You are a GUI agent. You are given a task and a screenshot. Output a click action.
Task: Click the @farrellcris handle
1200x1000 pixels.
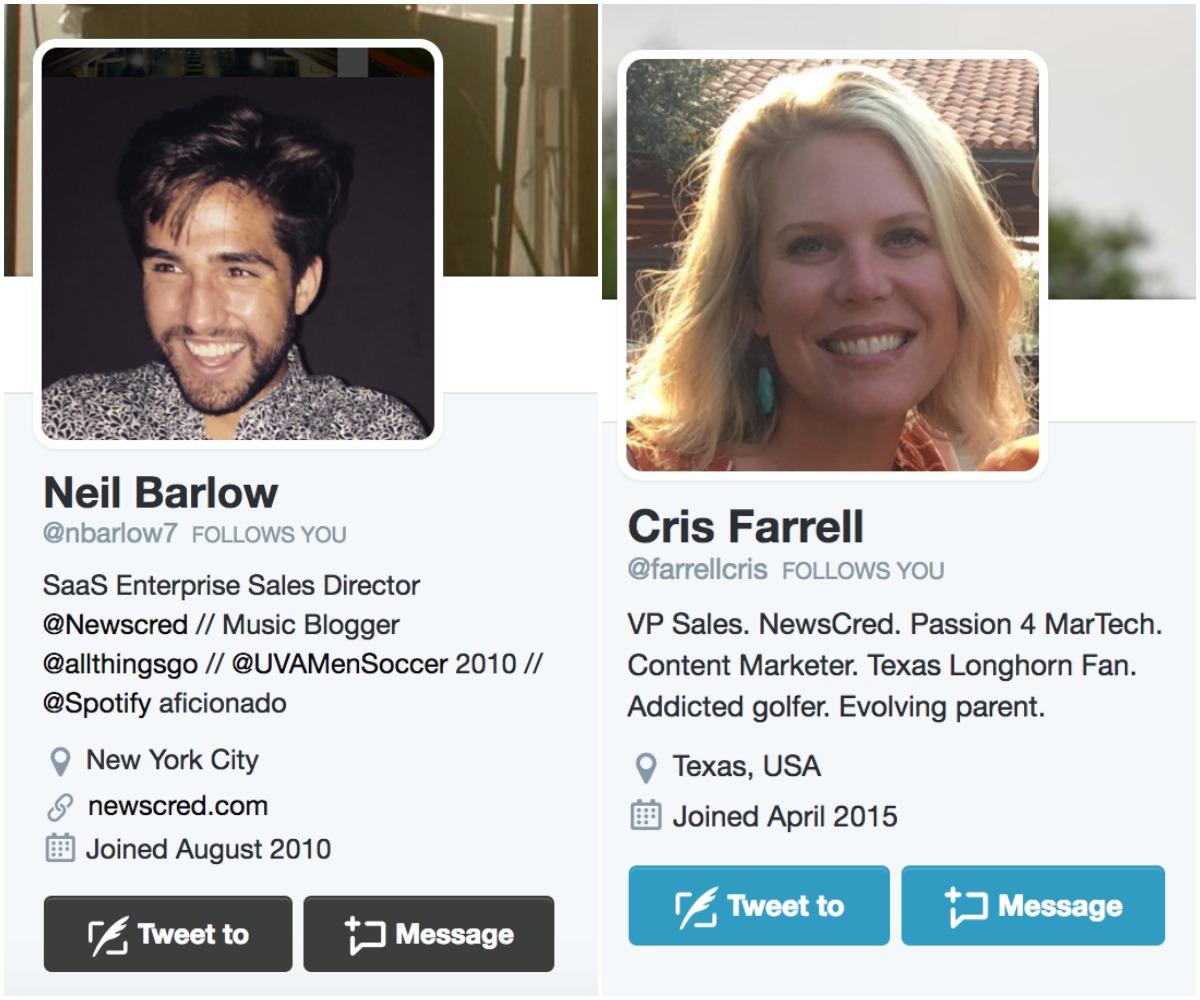698,570
